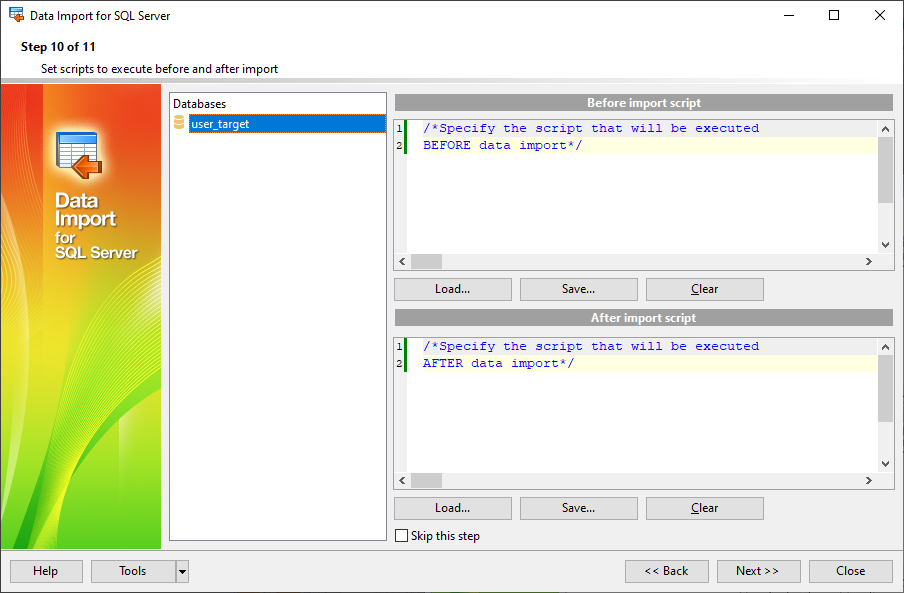904x593 pixels.
Task: Click inside the After import script editor
Action: (x=640, y=420)
